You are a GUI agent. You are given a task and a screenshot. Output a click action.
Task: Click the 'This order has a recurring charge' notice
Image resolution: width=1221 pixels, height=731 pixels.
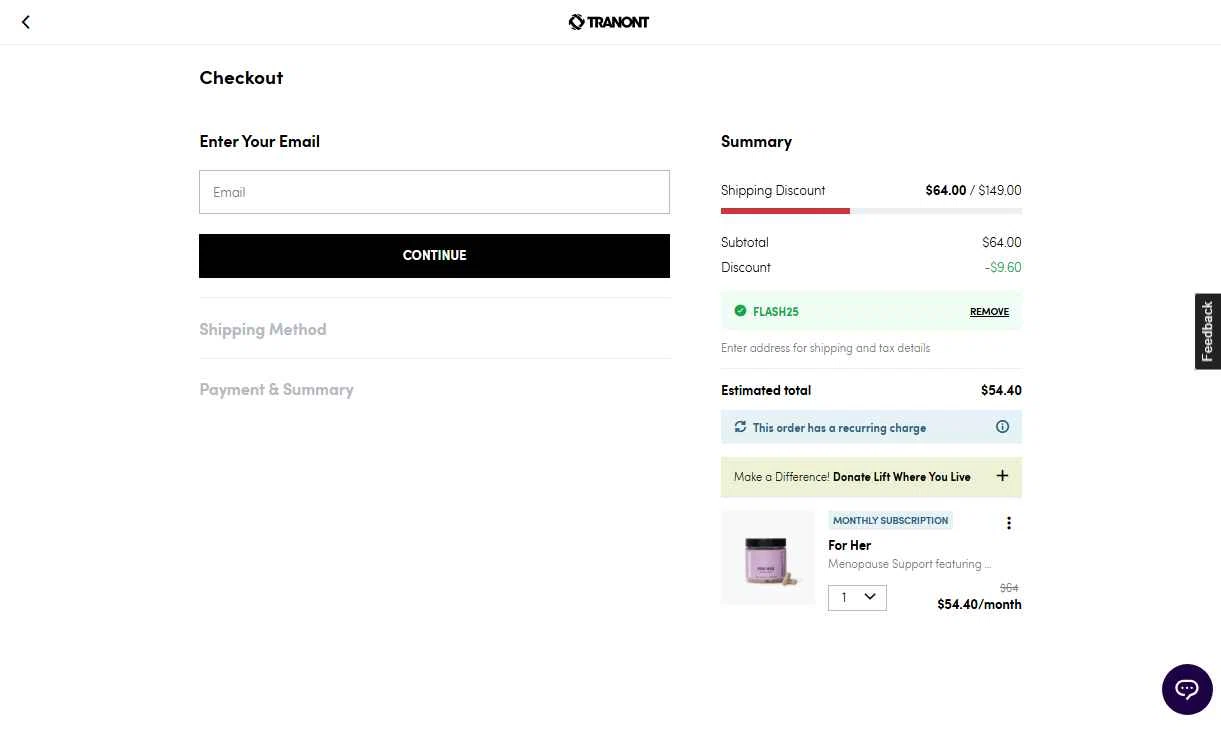coord(871,427)
